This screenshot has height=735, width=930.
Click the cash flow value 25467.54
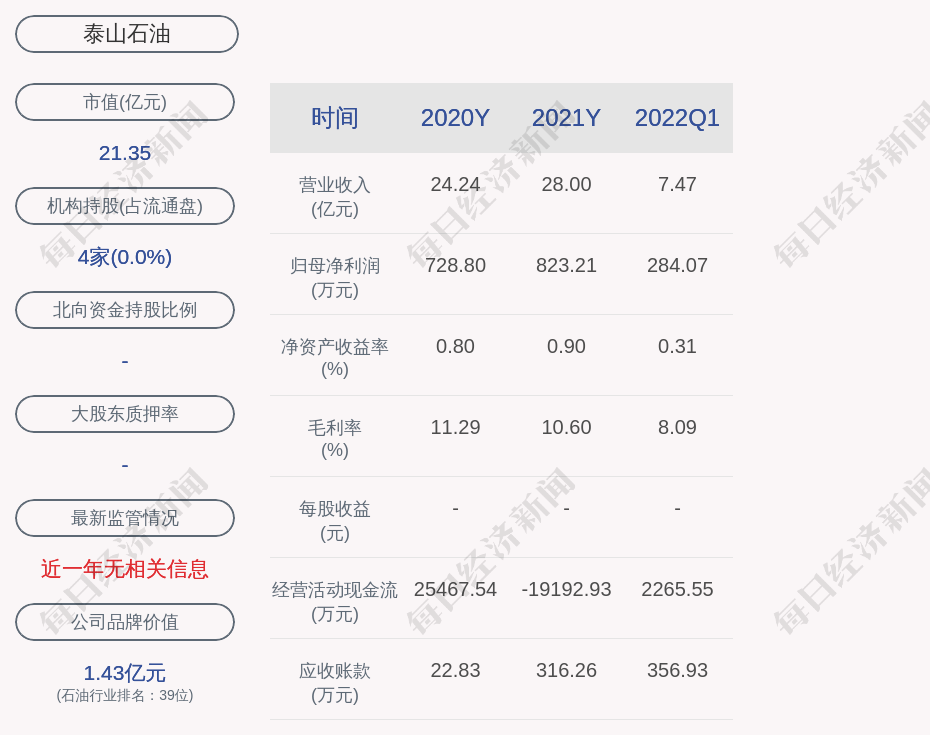[456, 589]
